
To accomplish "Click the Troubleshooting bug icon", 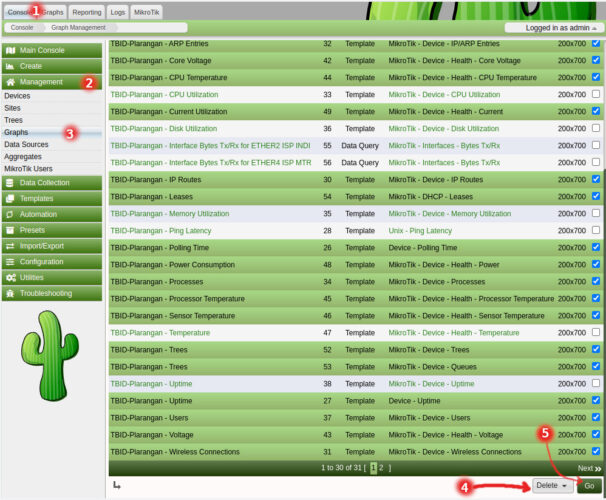I will tap(11, 293).
